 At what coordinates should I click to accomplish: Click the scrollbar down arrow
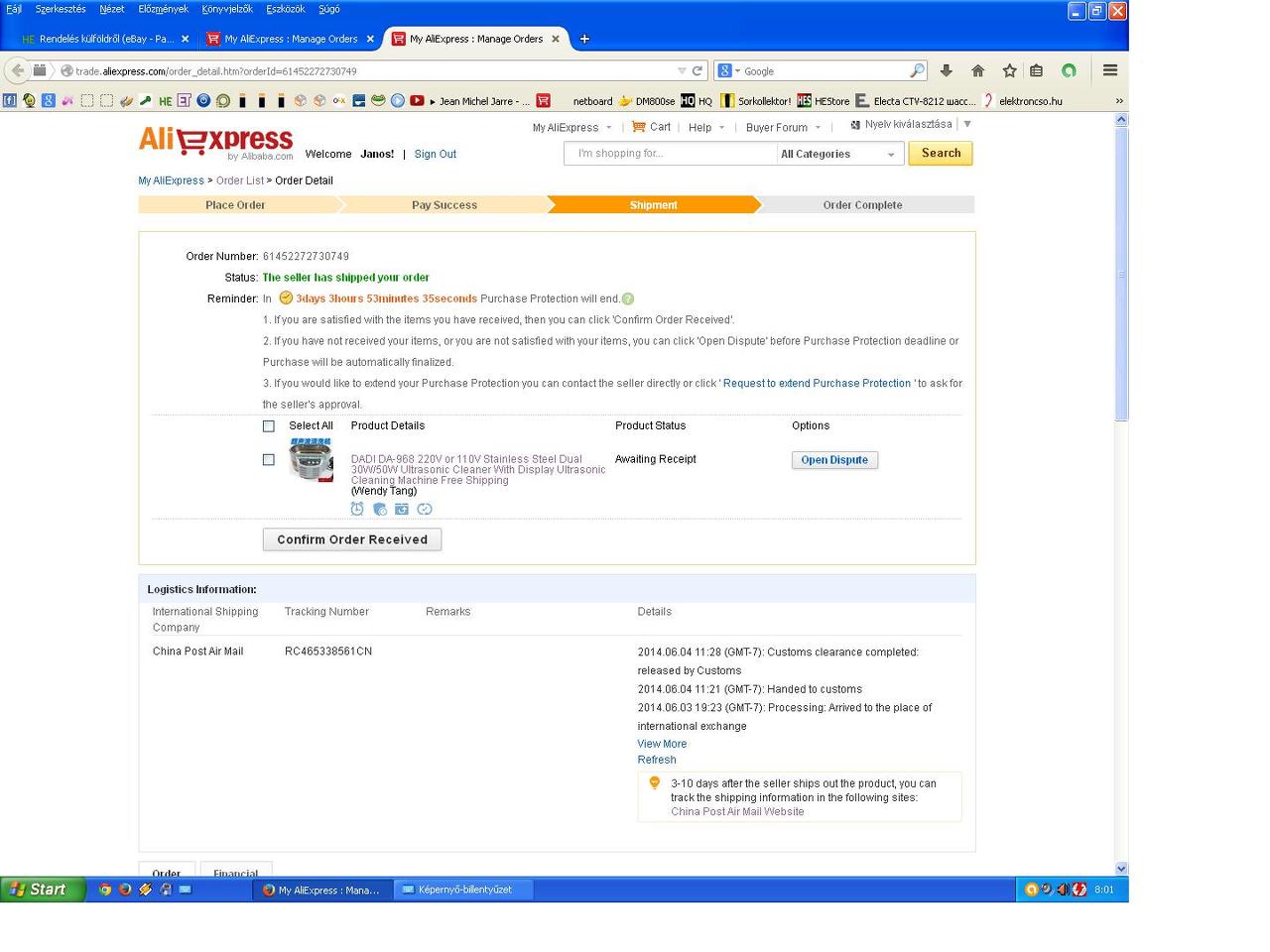click(1121, 868)
